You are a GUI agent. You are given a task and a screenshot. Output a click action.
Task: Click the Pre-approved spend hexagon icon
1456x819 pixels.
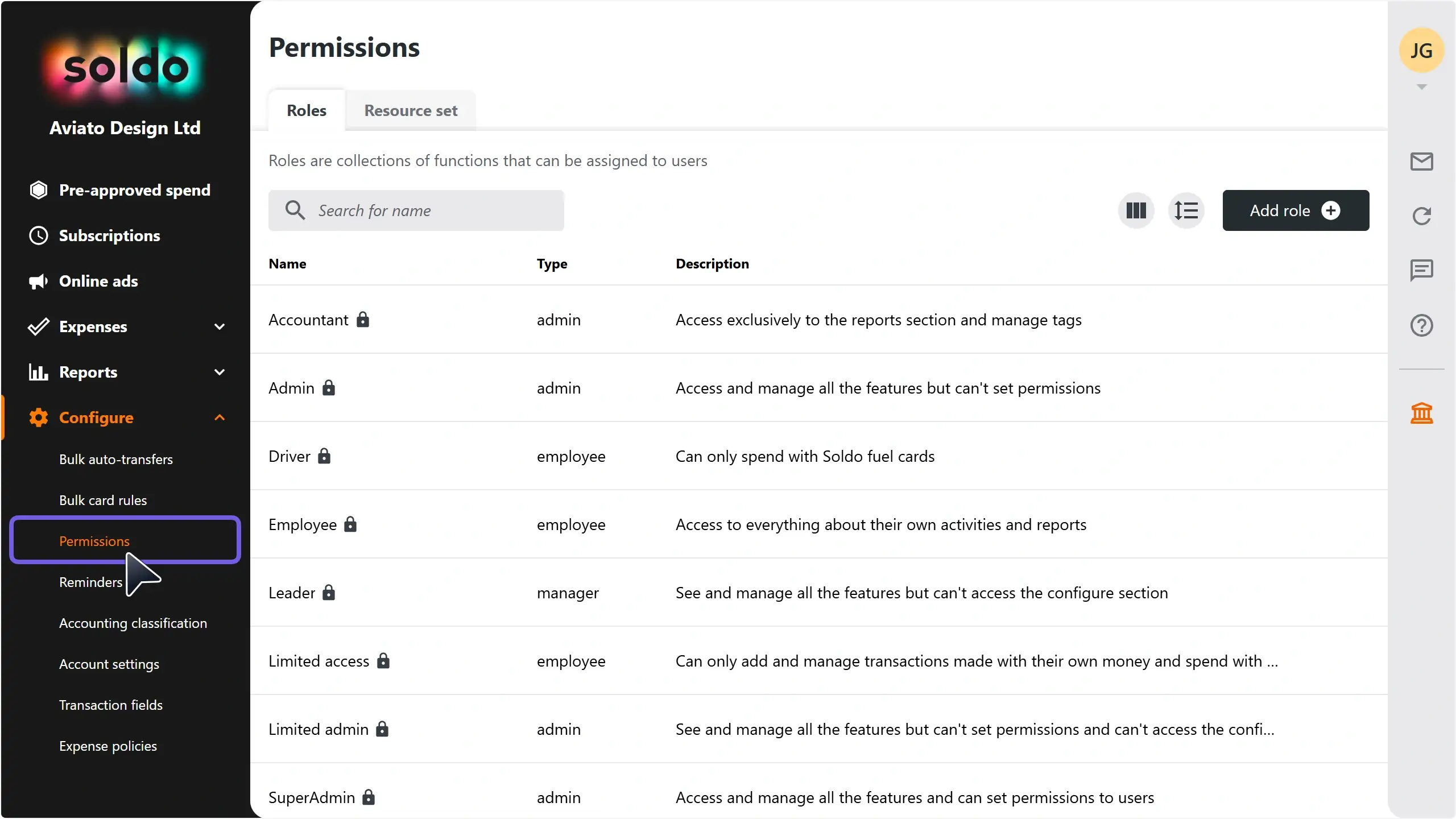(39, 190)
